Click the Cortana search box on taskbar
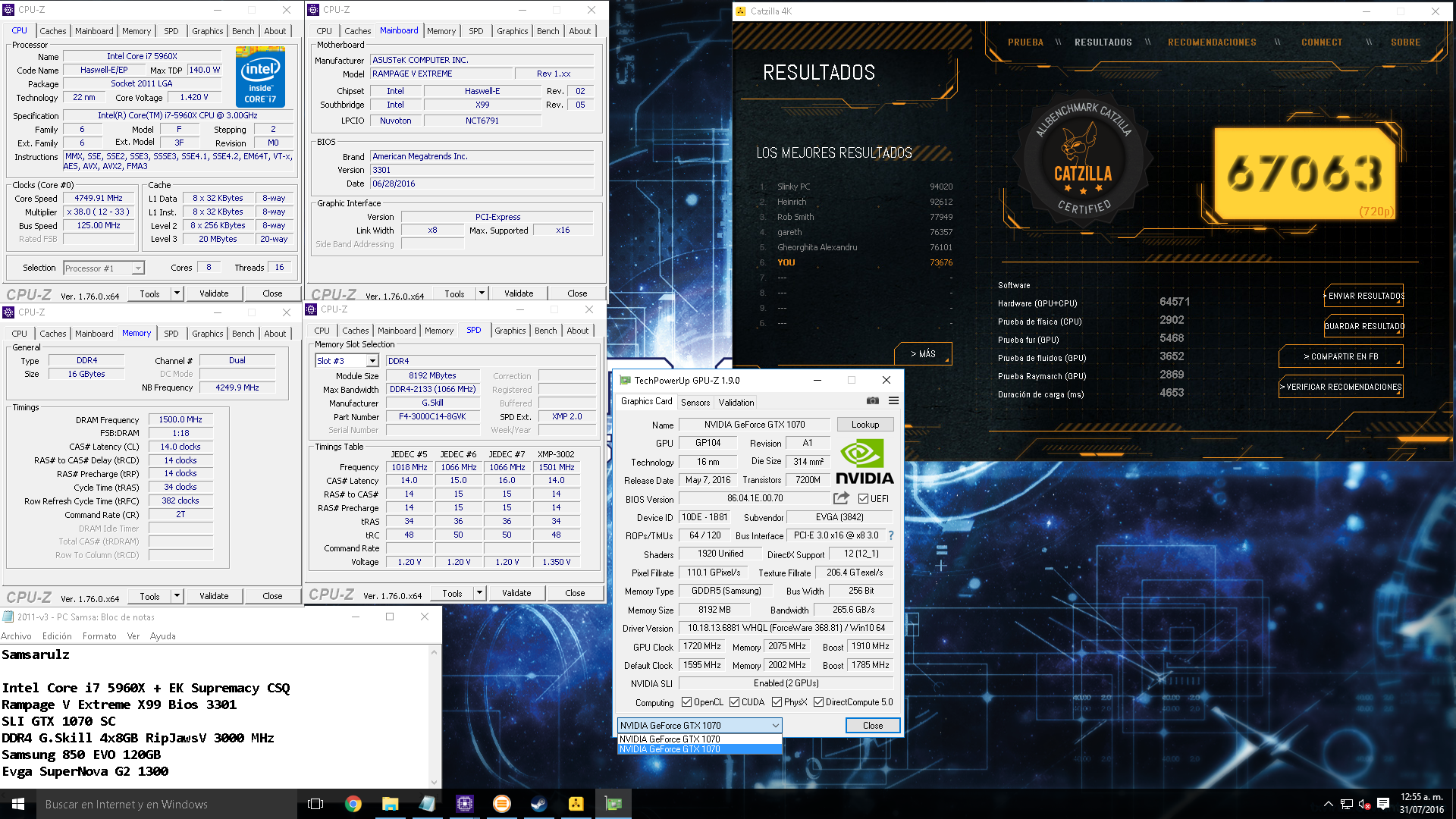1456x819 pixels. pos(167,804)
